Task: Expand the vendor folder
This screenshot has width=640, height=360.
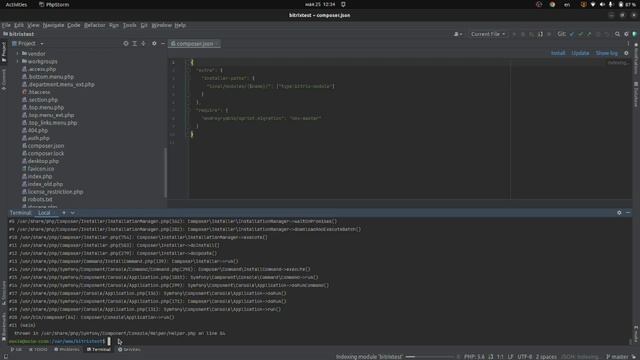Action: coord(18,53)
